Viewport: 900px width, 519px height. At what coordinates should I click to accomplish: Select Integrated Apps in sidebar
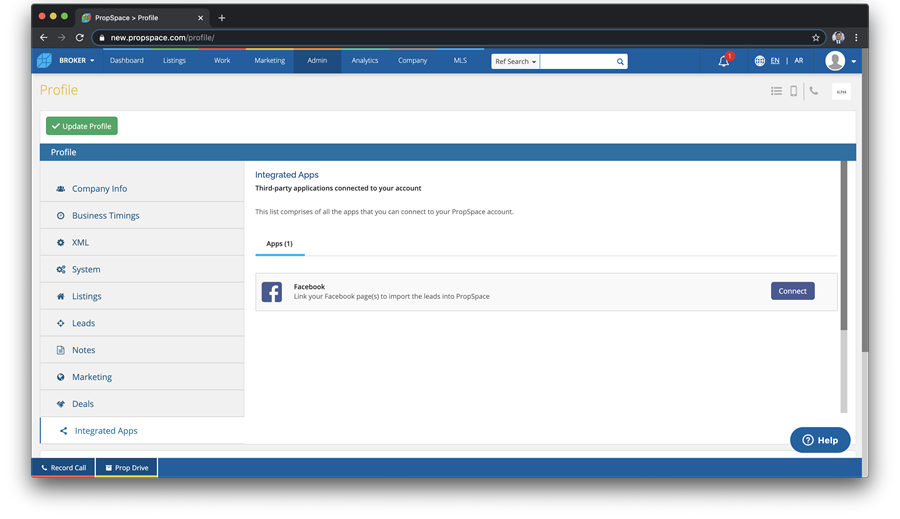point(142,431)
